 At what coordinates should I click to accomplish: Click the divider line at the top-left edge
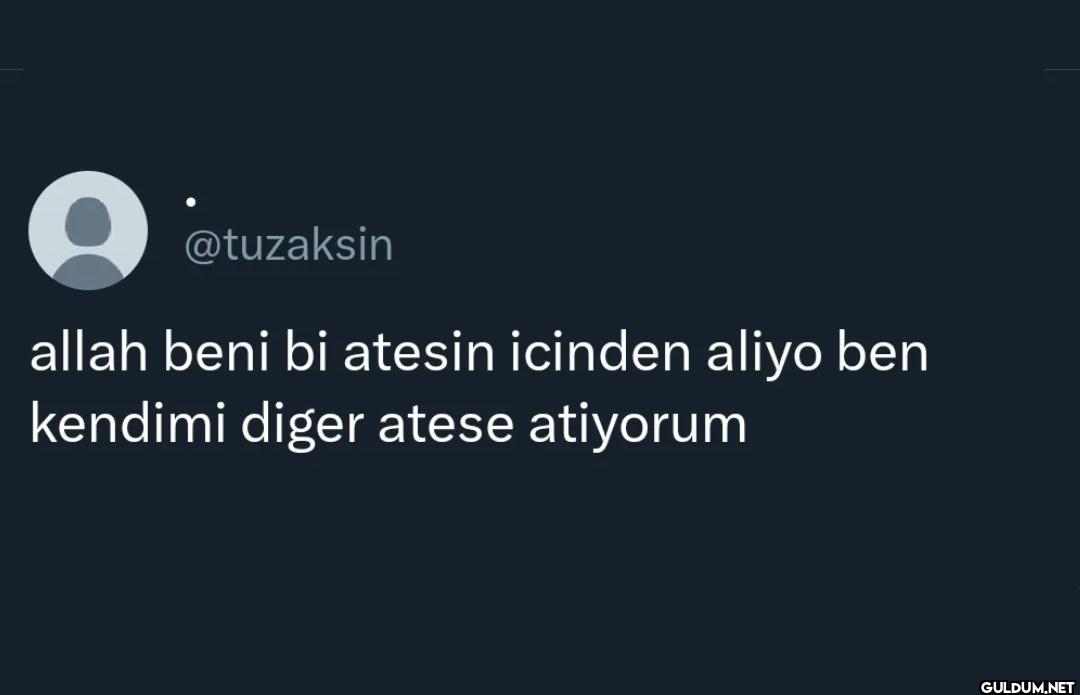(x=12, y=69)
